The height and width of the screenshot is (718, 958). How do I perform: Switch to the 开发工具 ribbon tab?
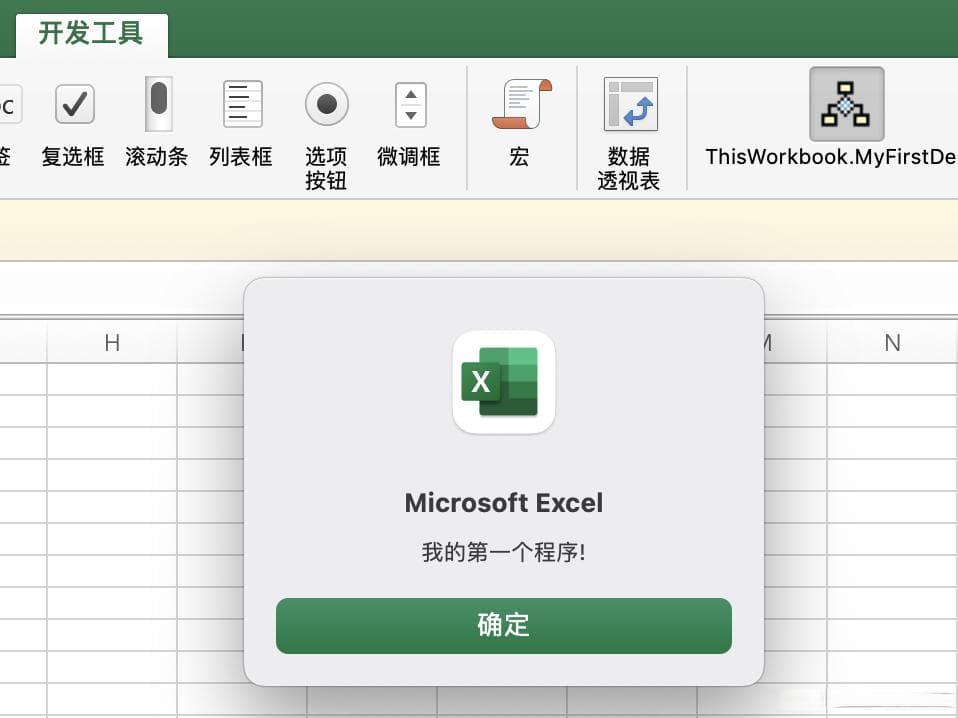point(91,33)
